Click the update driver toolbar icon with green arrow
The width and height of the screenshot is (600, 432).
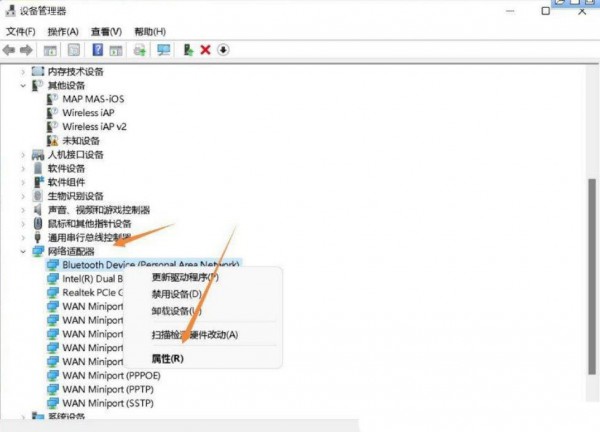click(x=188, y=50)
